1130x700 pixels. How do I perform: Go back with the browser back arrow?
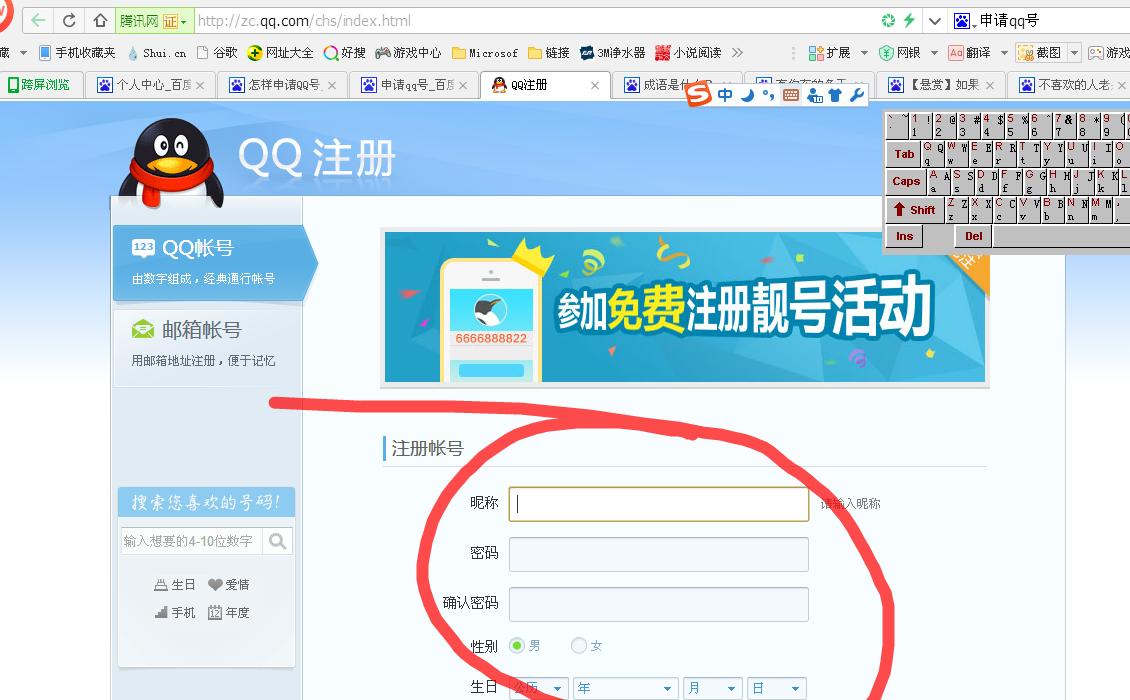pos(38,20)
